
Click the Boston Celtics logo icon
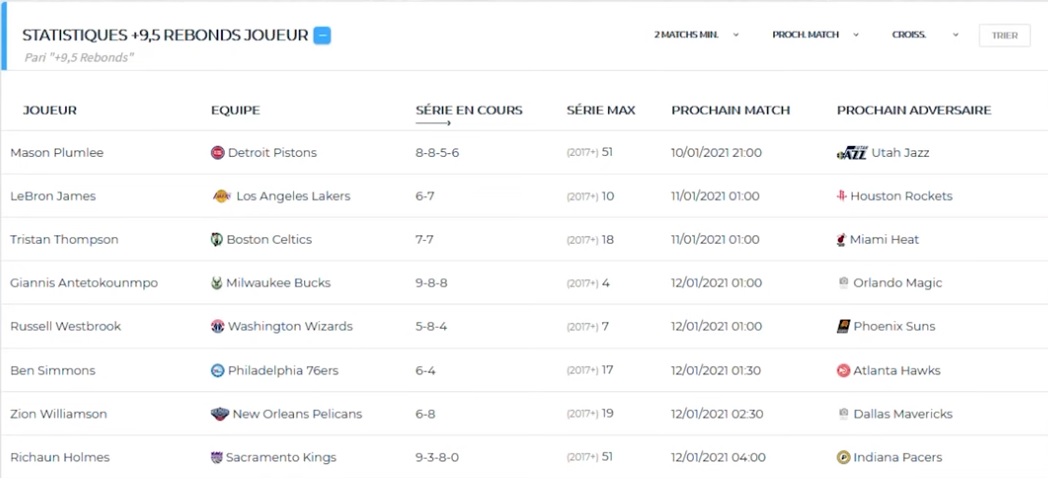pyautogui.click(x=217, y=240)
